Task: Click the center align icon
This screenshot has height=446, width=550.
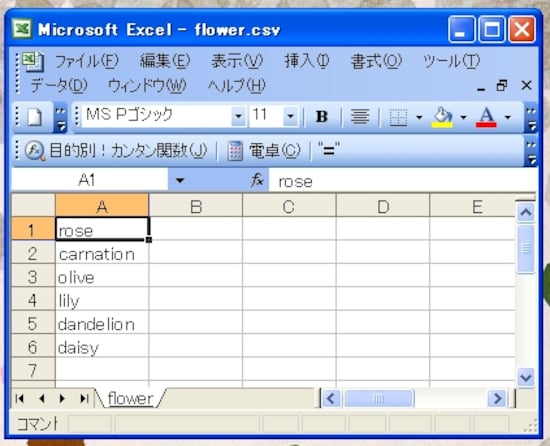Action: 360,116
